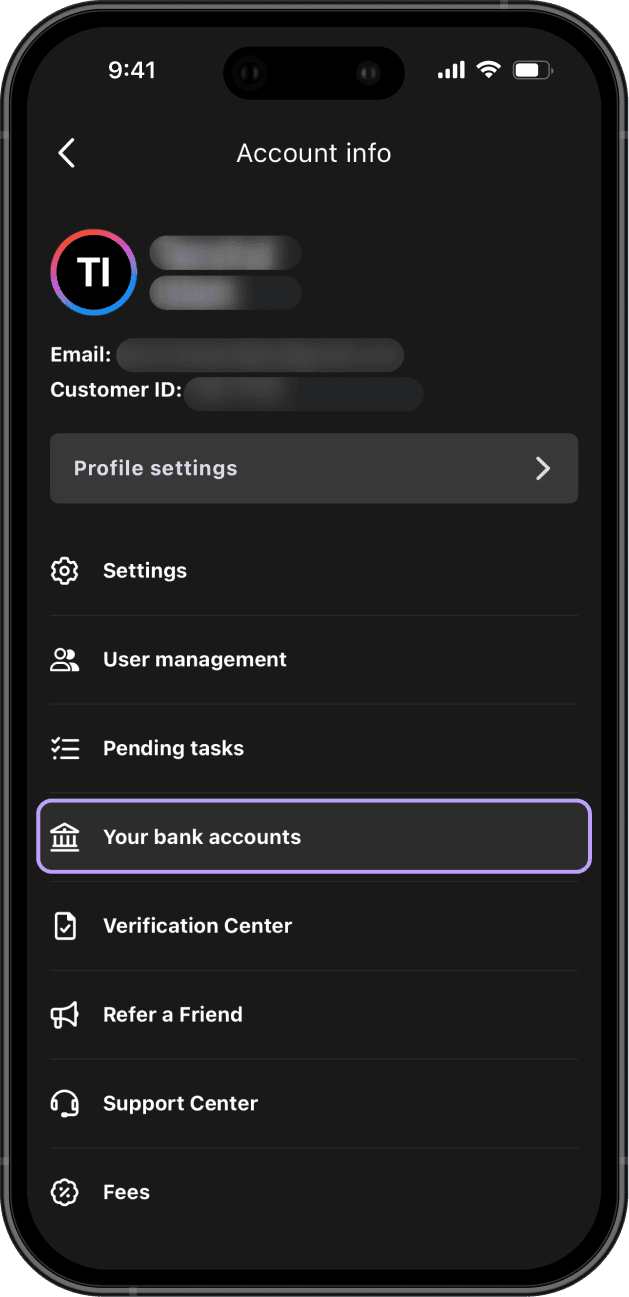
Task: Tap the back arrow icon
Action: point(67,153)
